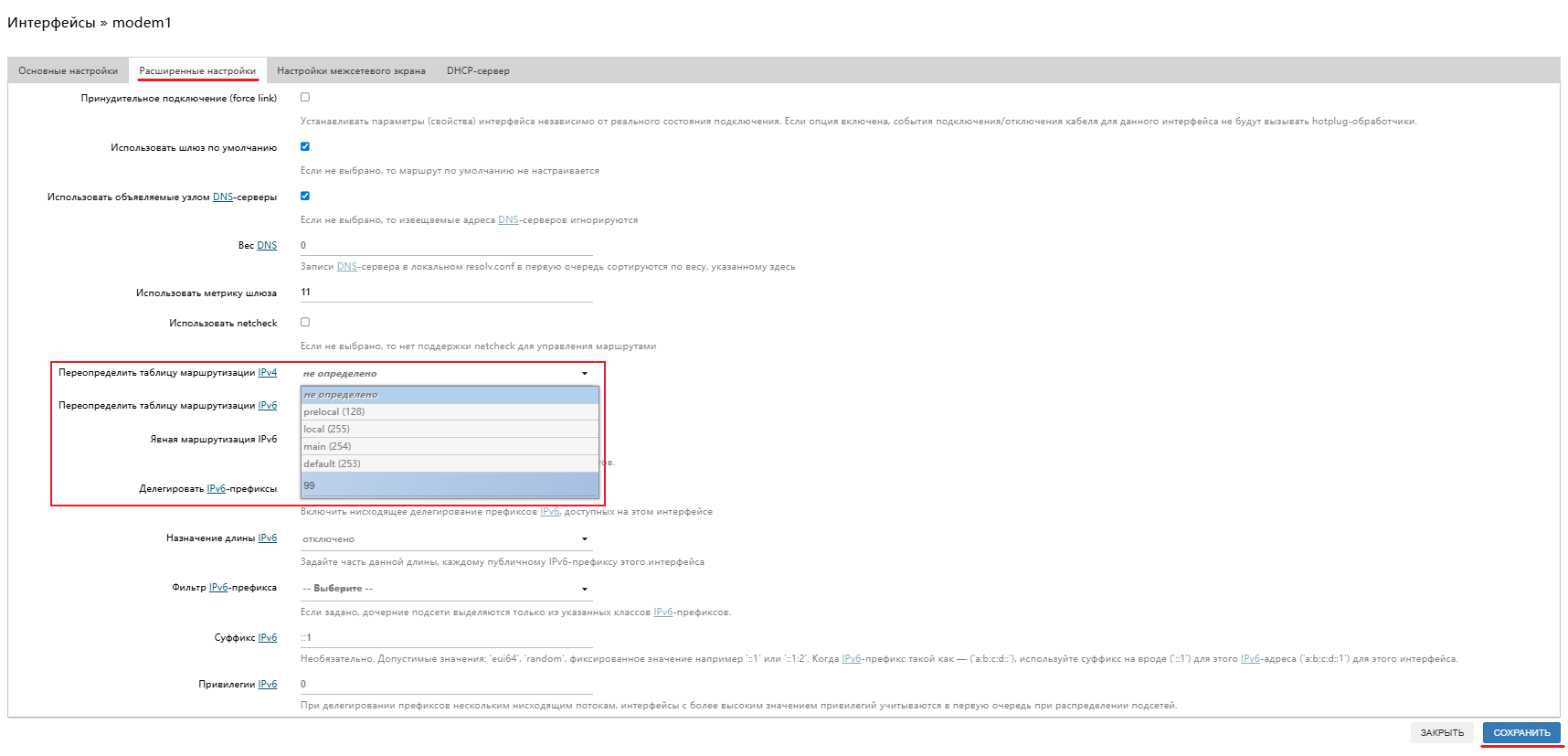Open the IPv6 prefix filter dropdown
Image resolution: width=1568 pixels, height=756 pixels.
tap(446, 589)
